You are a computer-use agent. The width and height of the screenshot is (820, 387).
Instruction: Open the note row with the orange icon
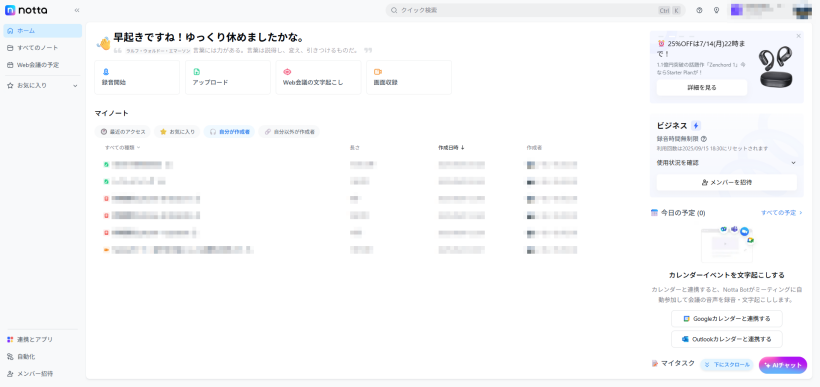click(x=340, y=250)
